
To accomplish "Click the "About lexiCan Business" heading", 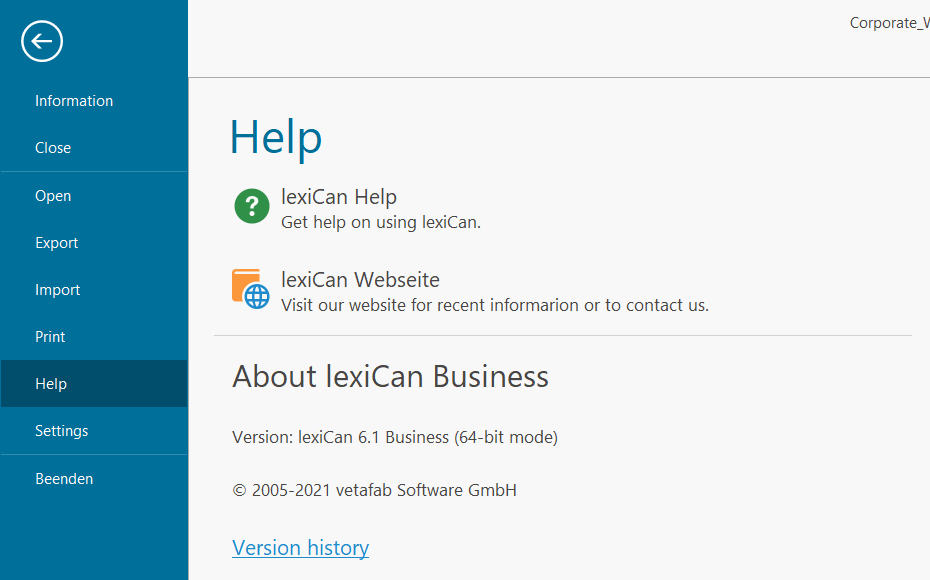I will point(390,377).
